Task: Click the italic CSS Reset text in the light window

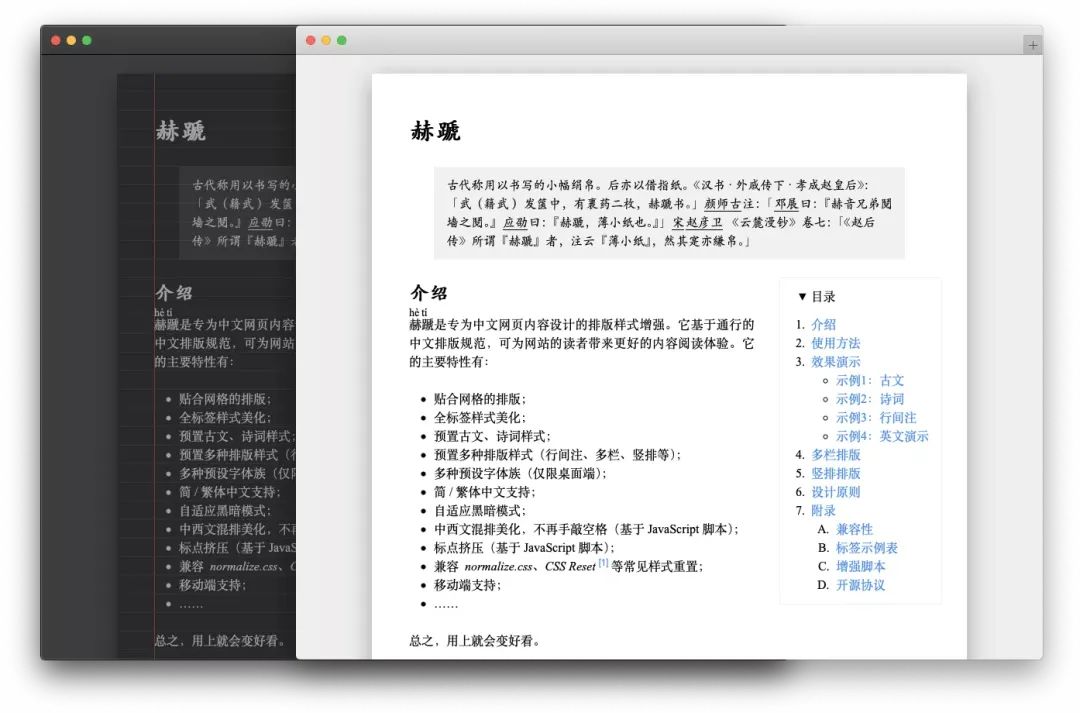Action: [570, 566]
